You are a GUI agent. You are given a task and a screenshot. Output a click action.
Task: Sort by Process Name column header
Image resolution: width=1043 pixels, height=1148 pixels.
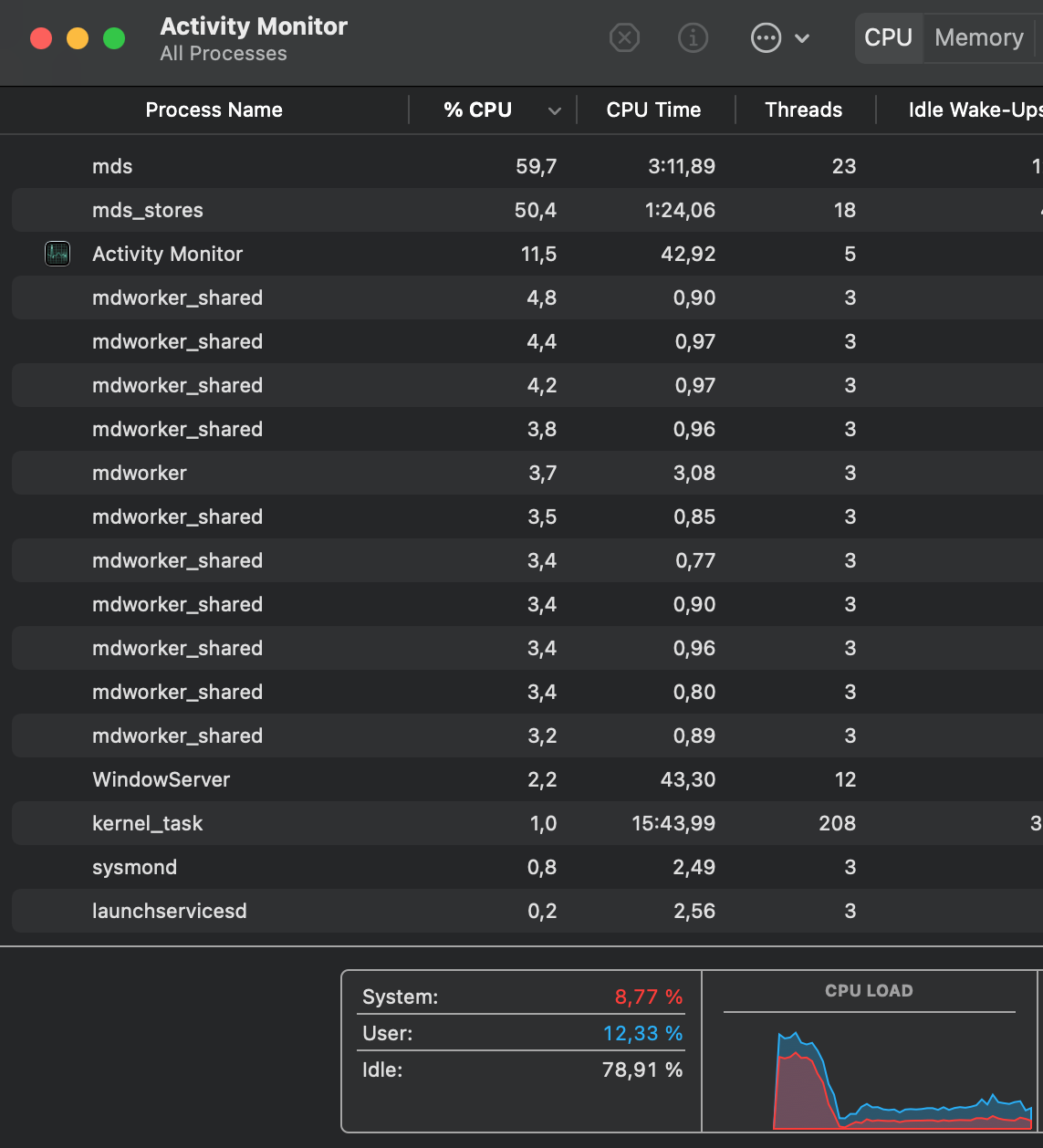[x=214, y=110]
